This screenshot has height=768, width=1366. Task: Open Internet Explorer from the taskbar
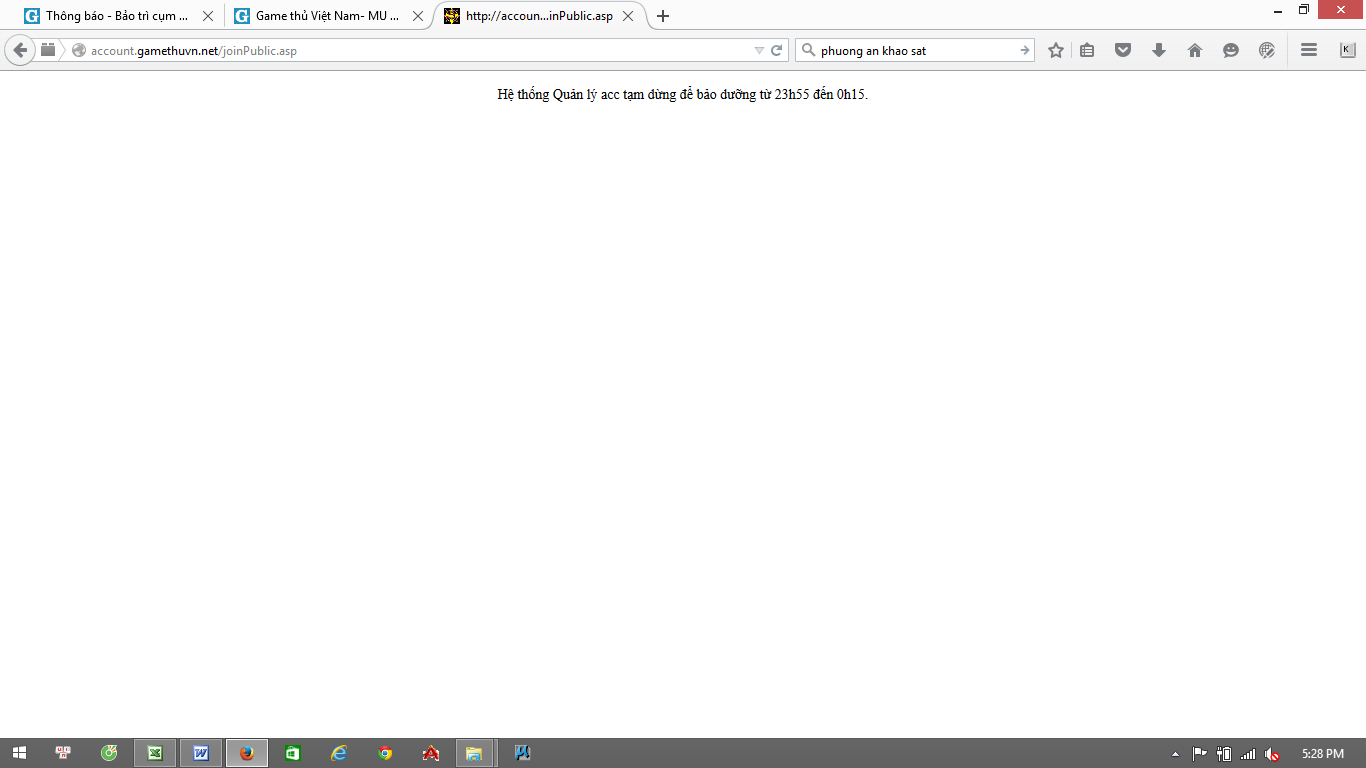coord(339,753)
